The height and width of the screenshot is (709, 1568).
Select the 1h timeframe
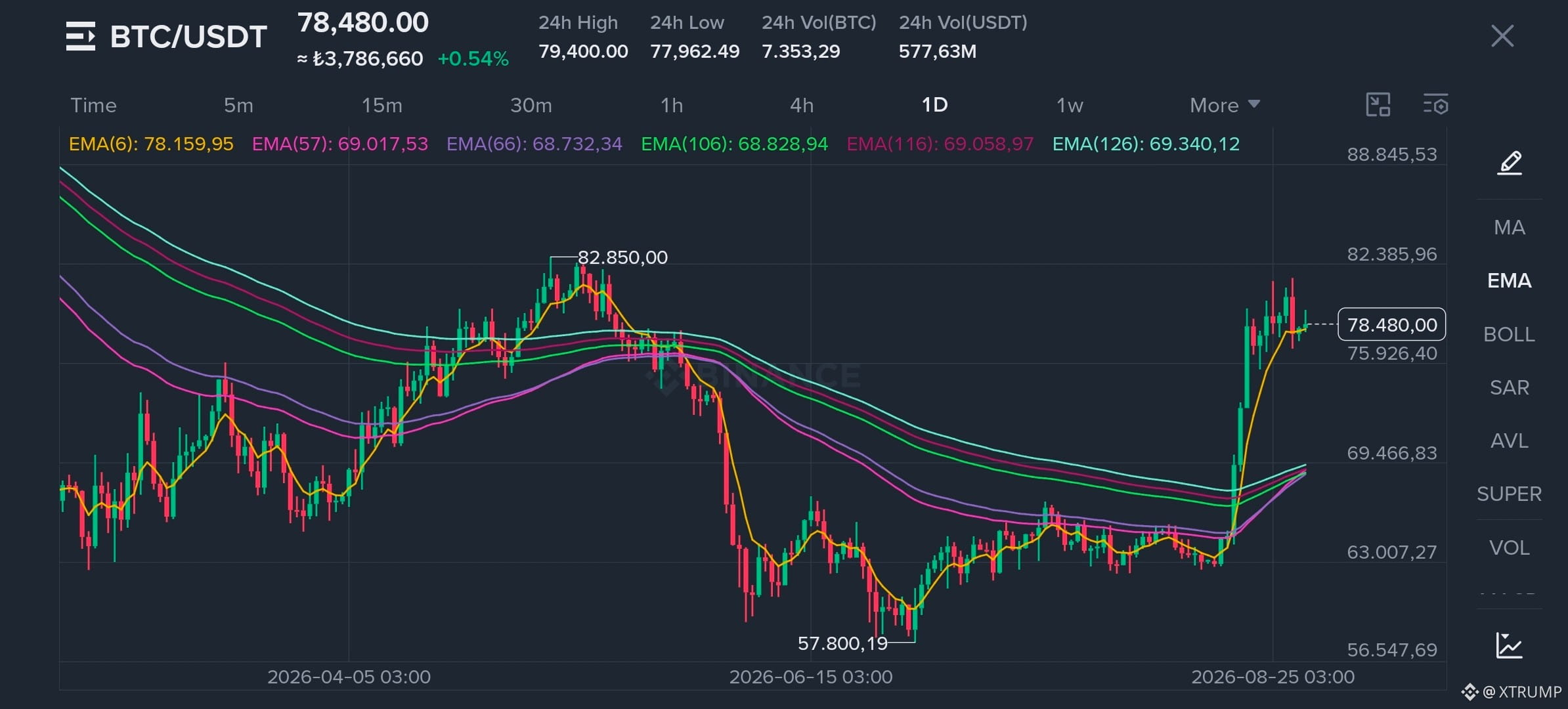click(672, 105)
